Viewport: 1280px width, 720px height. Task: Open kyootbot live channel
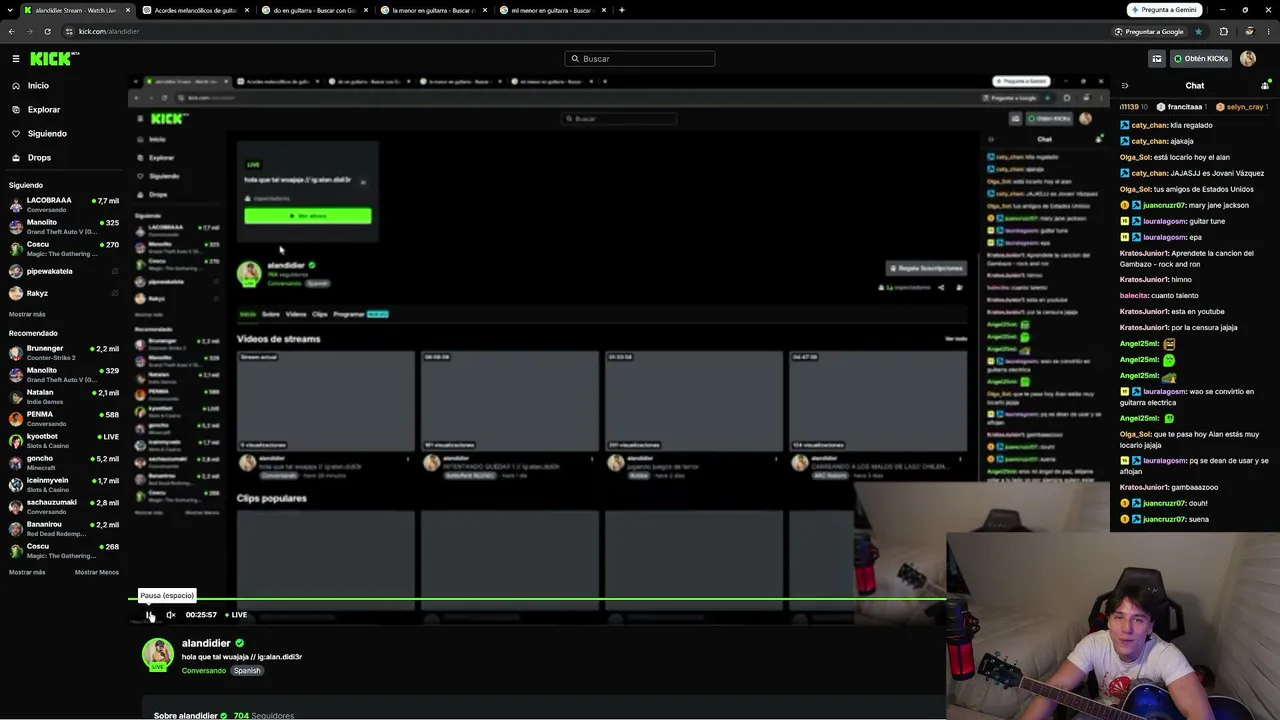[x=64, y=441]
